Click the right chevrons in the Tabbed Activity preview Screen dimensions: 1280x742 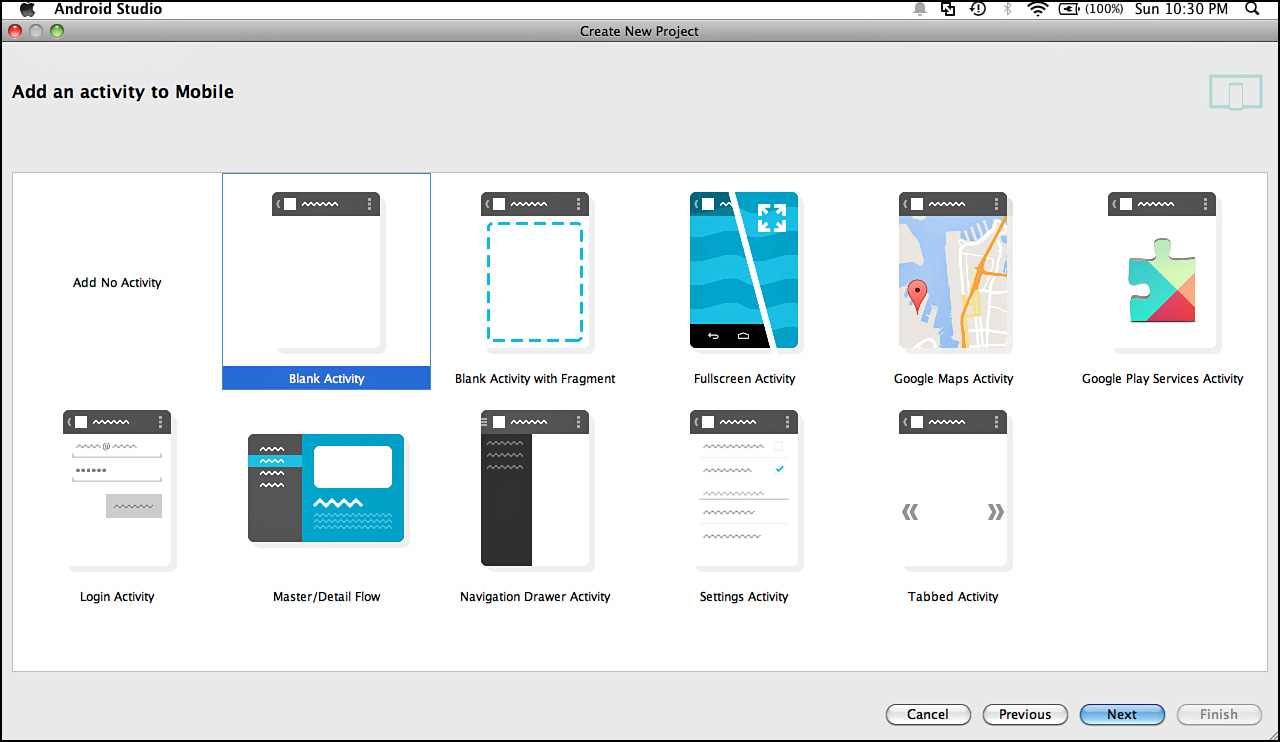coord(996,513)
